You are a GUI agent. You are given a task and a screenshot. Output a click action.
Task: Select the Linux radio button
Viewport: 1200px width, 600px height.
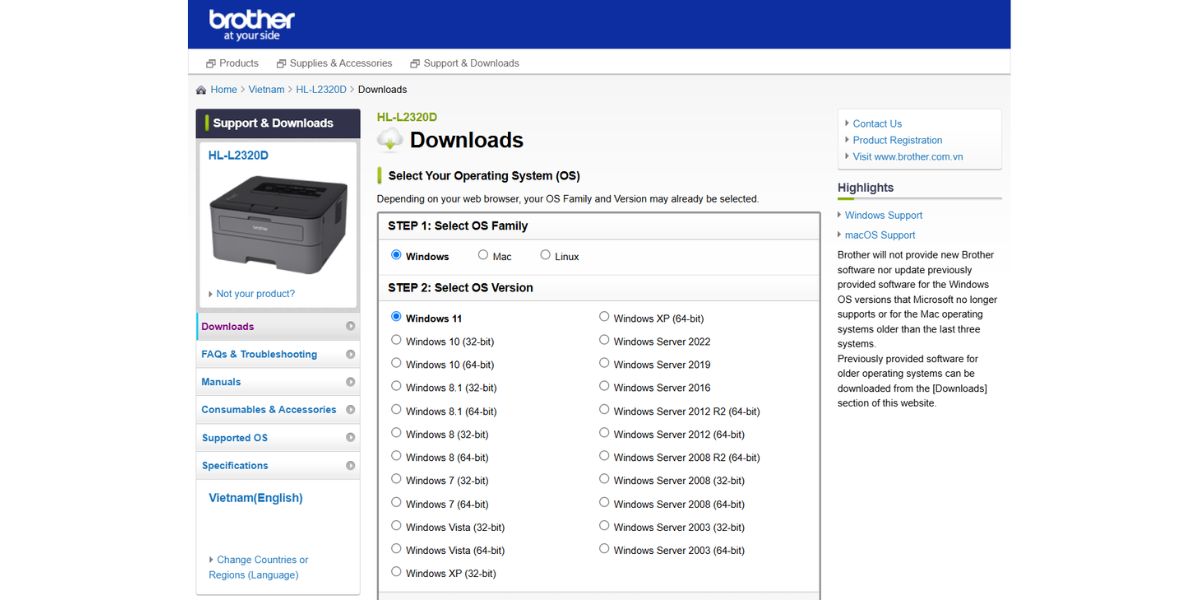pyautogui.click(x=545, y=255)
